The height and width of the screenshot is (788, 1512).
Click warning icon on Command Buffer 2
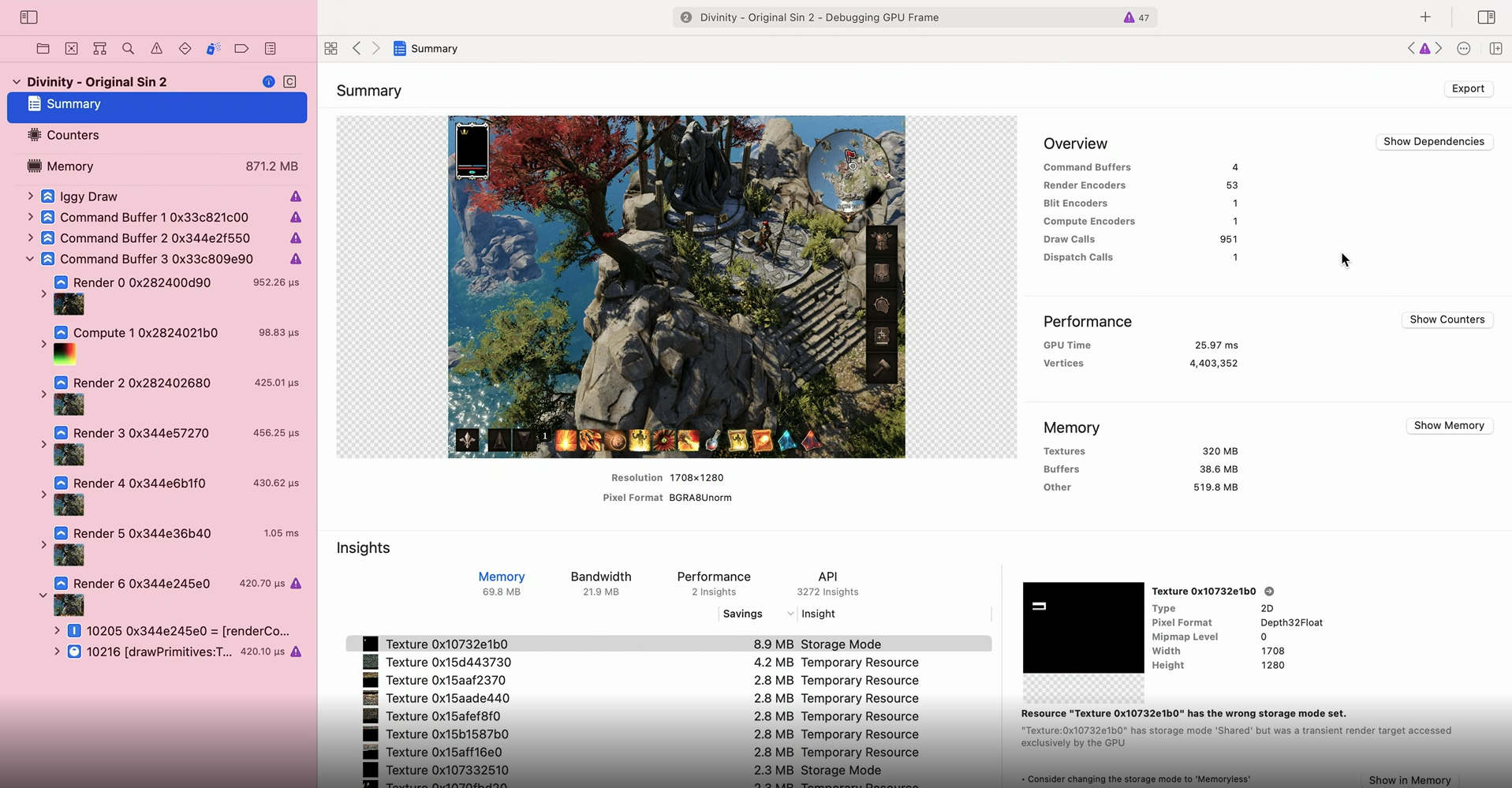[x=296, y=238]
